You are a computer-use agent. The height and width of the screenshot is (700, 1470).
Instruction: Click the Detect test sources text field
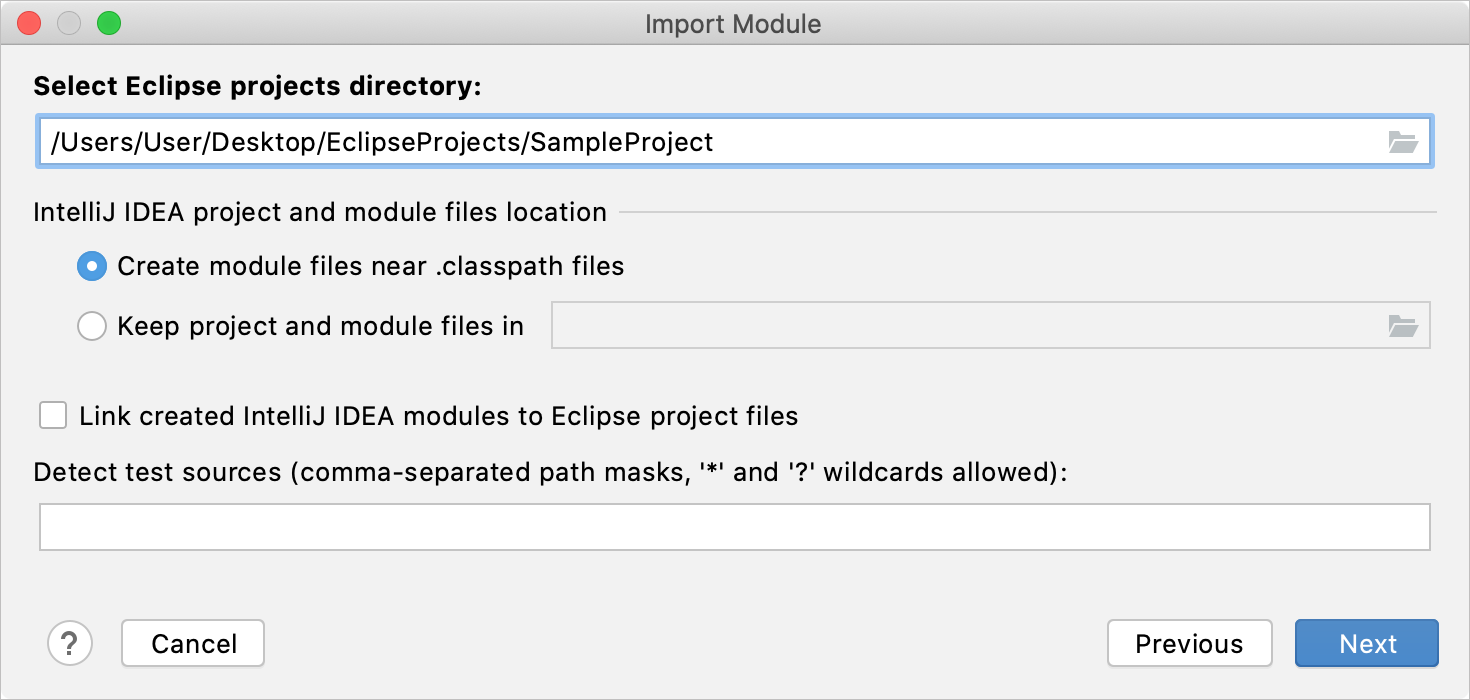734,527
